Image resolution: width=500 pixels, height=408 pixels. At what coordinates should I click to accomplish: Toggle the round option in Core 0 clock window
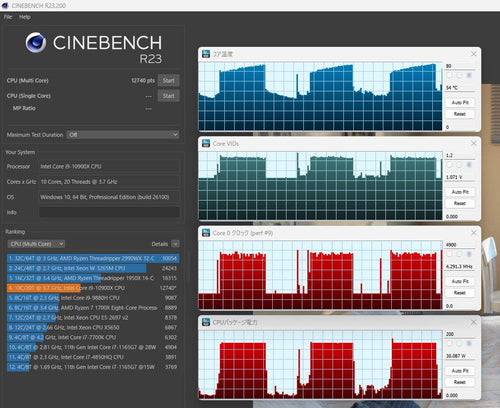(459, 254)
